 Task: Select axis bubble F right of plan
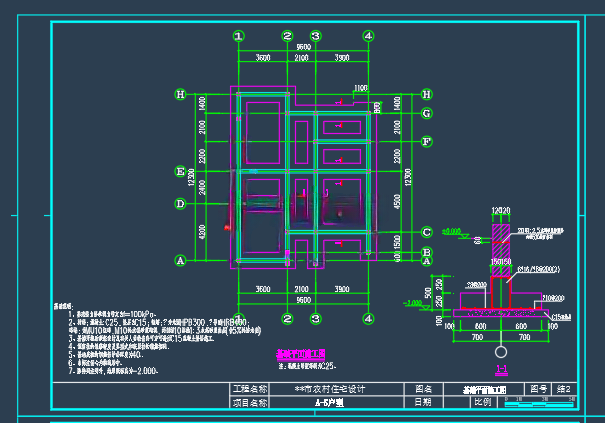pos(427,142)
